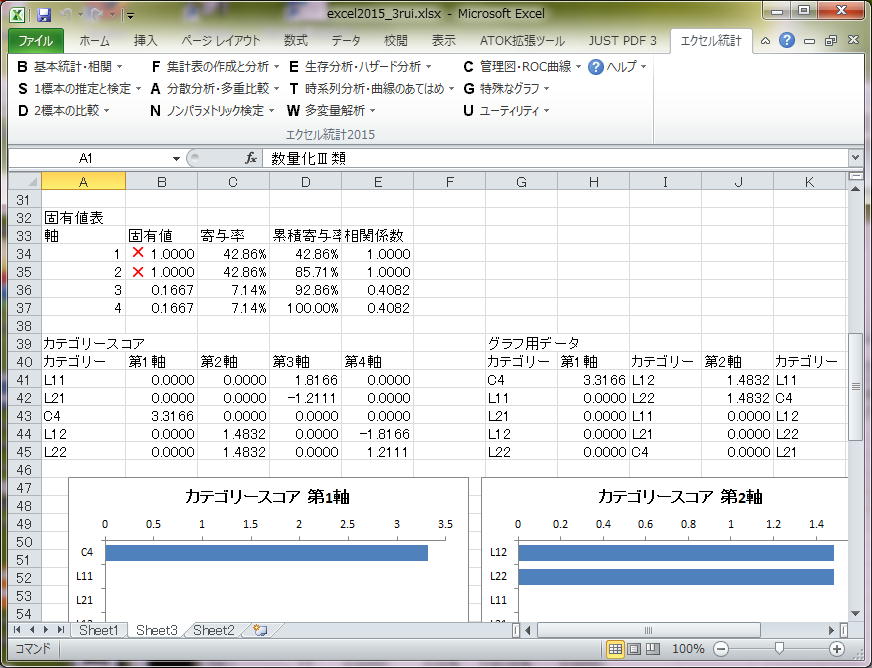This screenshot has height=668, width=872.
Task: Open the ページ レイアウト tab
Action: (x=221, y=41)
